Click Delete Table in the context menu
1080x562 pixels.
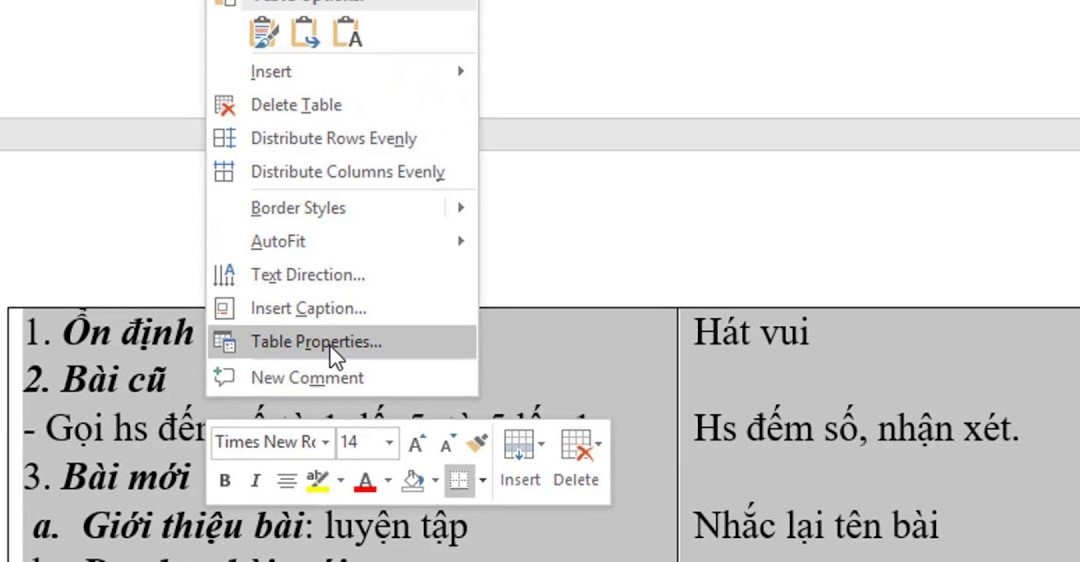(296, 105)
